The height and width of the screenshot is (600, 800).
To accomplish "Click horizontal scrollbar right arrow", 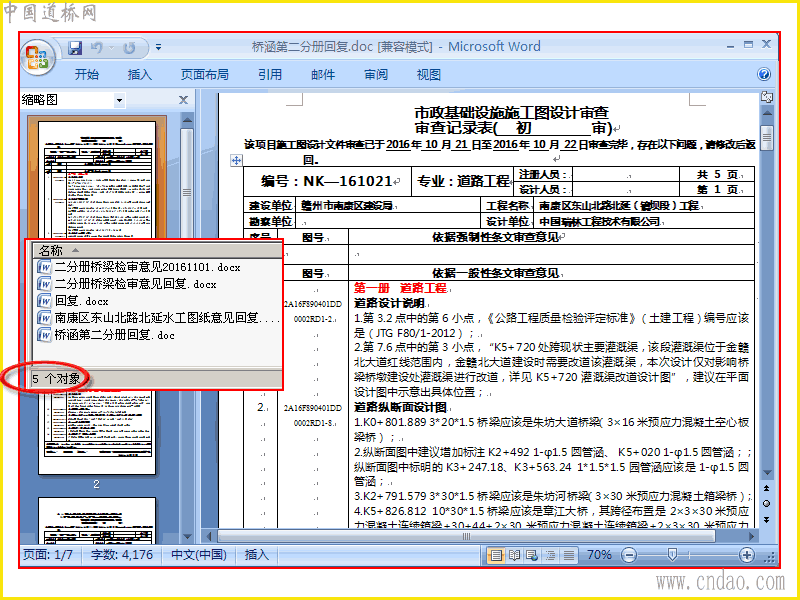I will pos(751,536).
